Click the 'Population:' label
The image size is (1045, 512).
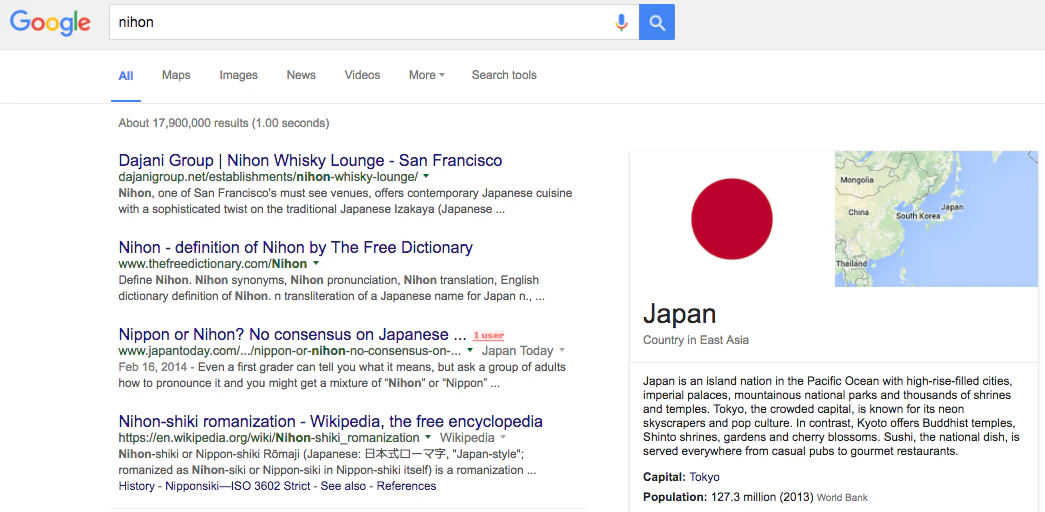tap(674, 497)
